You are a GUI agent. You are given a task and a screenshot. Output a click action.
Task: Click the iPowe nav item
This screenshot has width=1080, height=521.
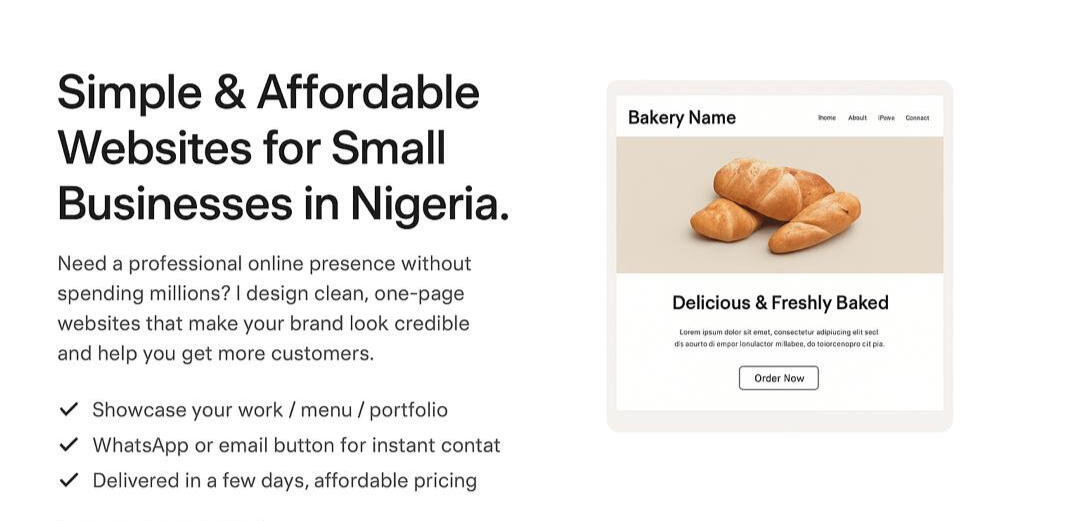coord(886,118)
